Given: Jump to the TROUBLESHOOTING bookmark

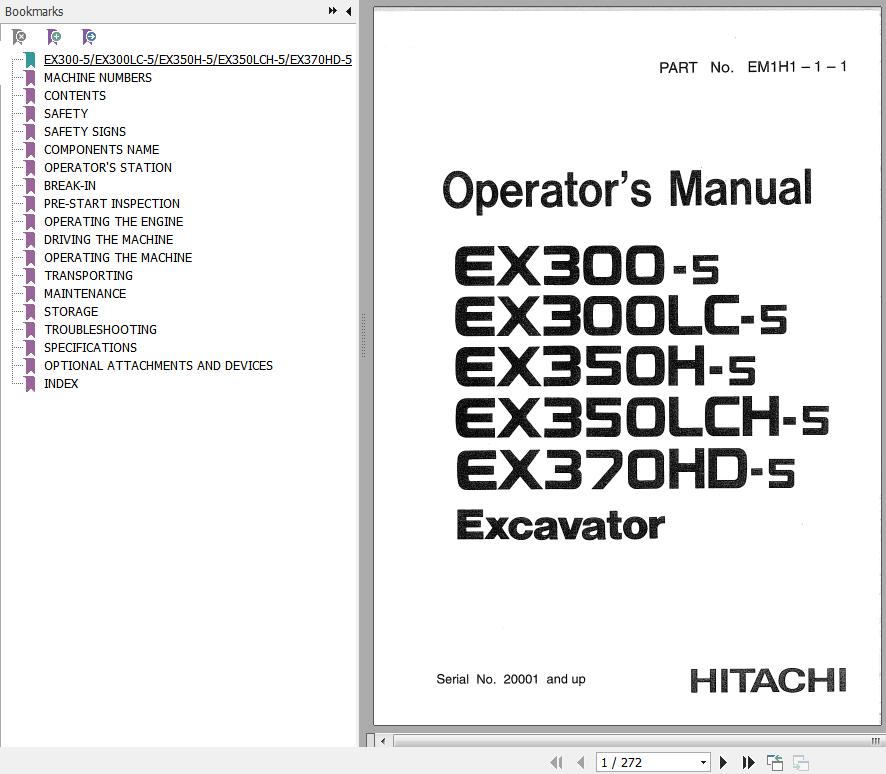Looking at the screenshot, I should coord(100,330).
